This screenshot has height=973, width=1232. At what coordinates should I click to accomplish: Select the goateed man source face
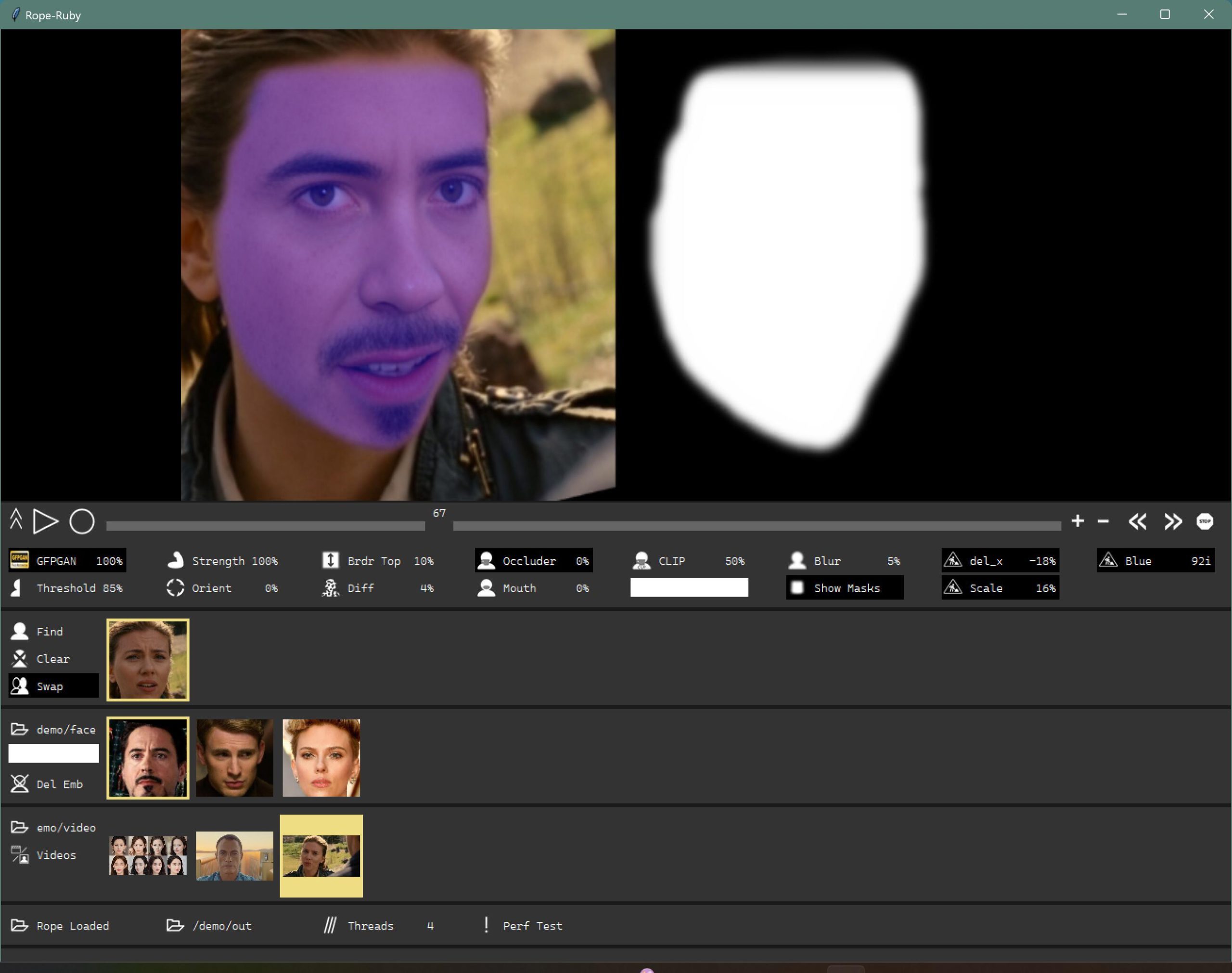point(148,758)
